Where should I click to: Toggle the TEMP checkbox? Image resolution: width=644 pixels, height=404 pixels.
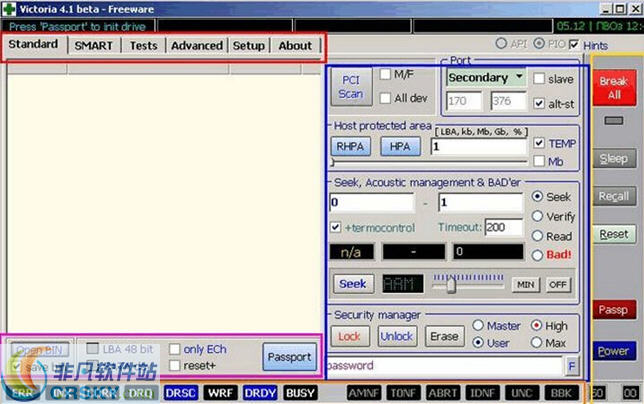tap(540, 143)
